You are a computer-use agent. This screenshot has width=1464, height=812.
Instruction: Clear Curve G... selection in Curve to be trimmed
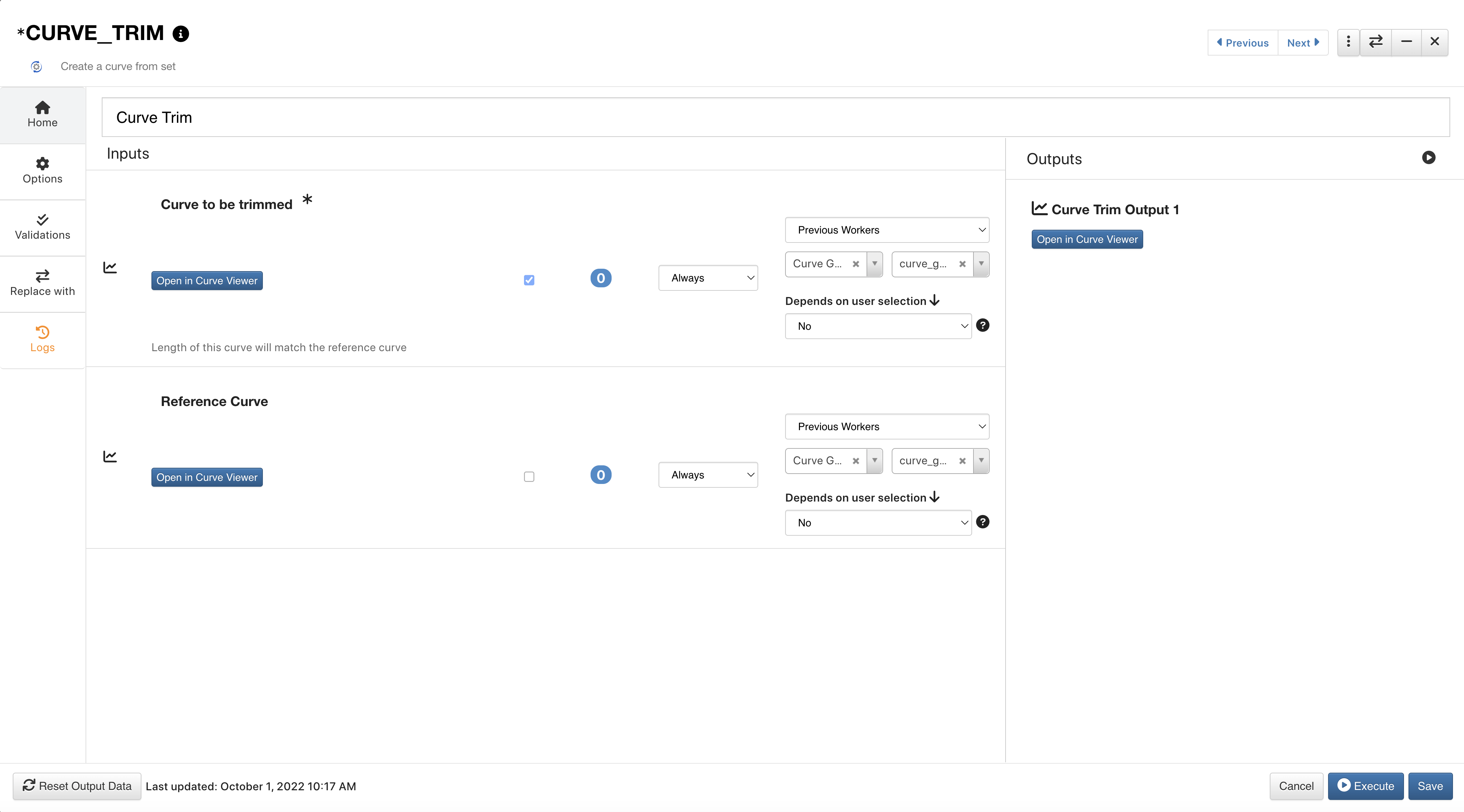pos(856,264)
